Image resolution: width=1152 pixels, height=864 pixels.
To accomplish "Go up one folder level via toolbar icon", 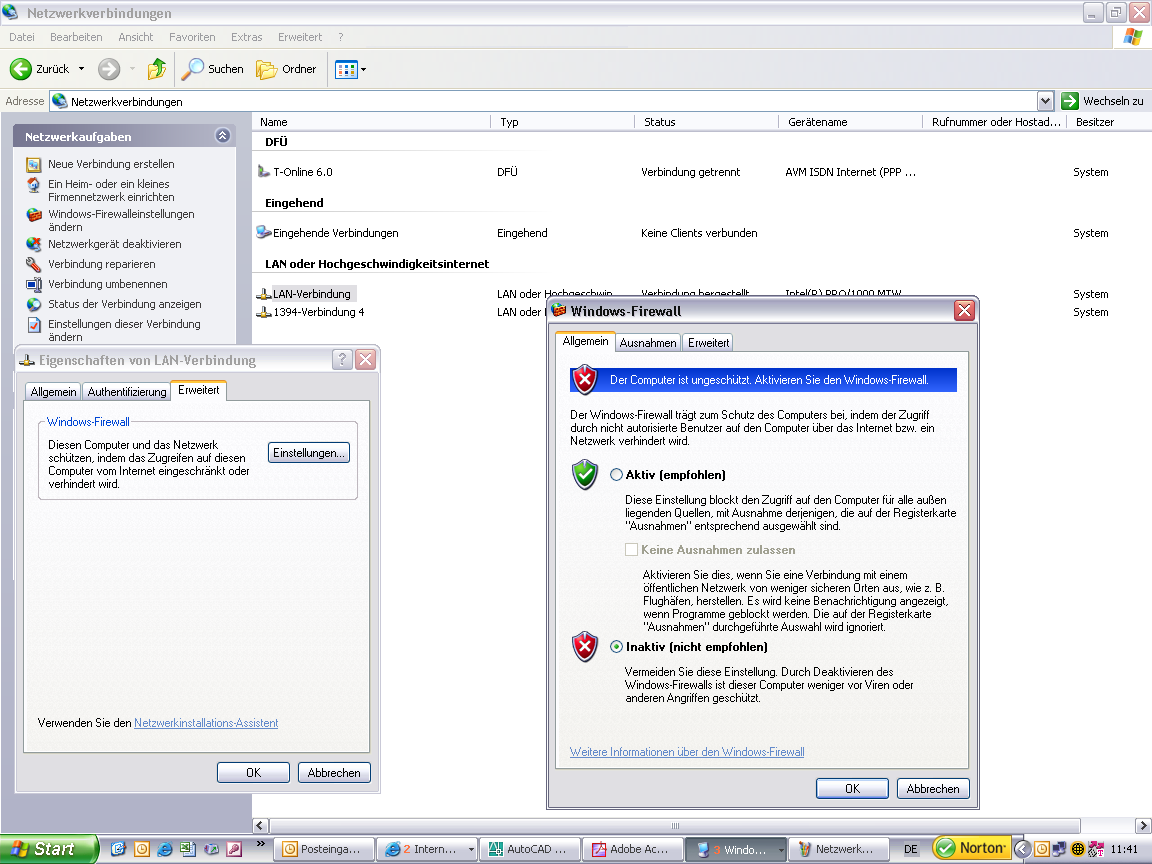I will [156, 69].
